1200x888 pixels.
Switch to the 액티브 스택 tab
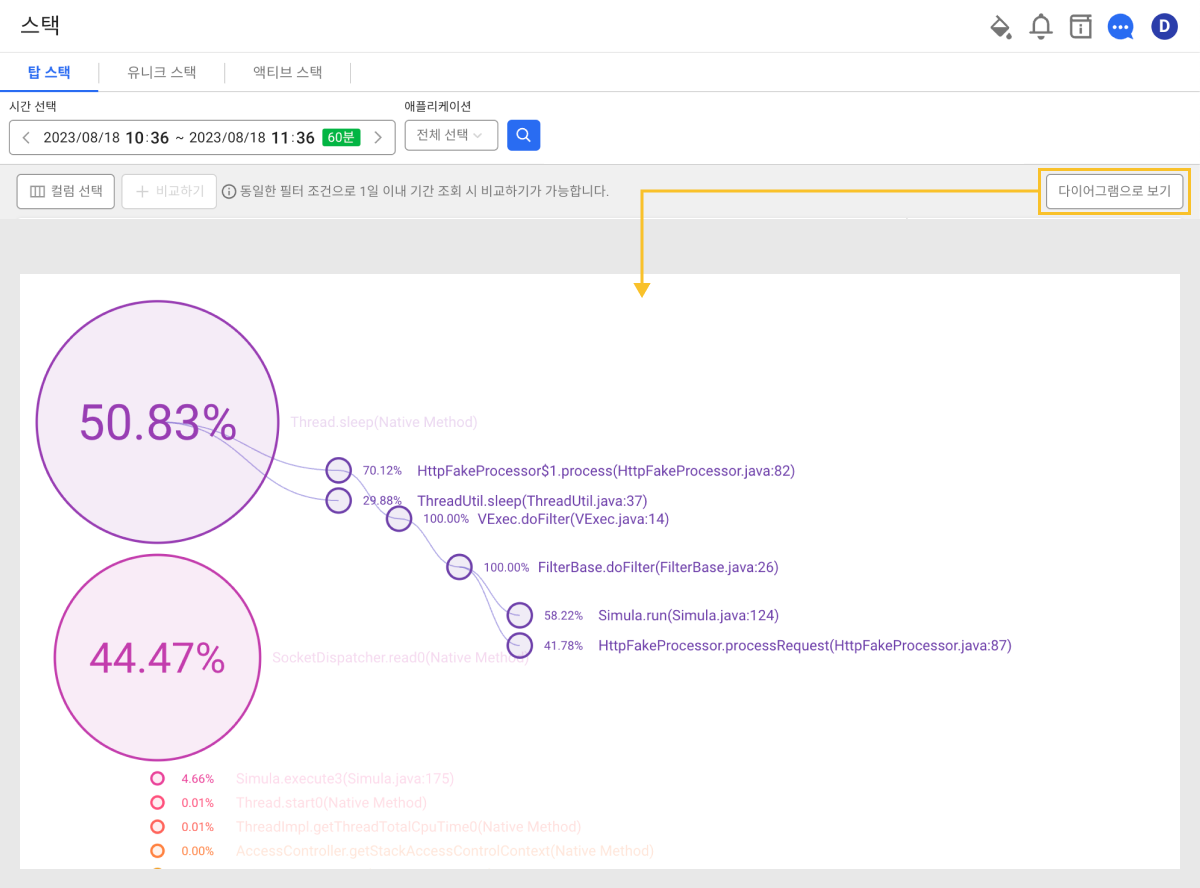click(288, 72)
